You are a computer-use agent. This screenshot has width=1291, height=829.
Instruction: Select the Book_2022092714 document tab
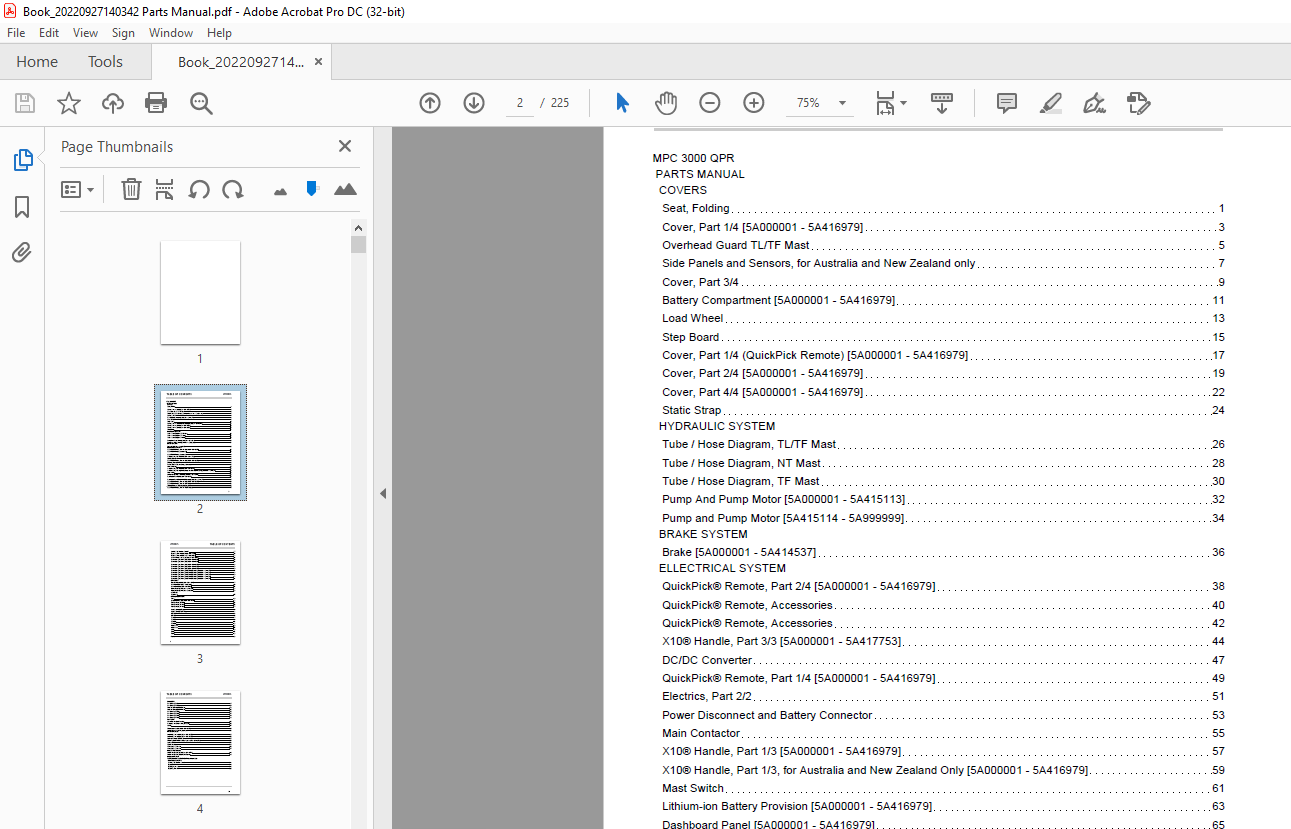[x=241, y=62]
